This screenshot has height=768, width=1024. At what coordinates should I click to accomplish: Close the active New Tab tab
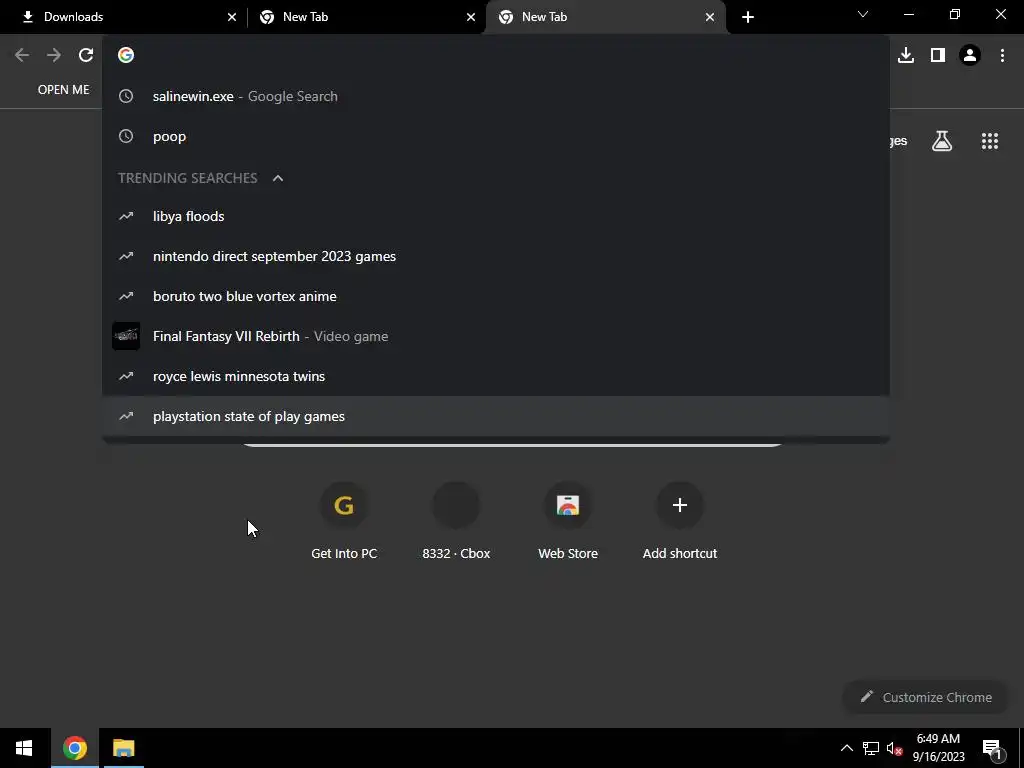pos(710,17)
